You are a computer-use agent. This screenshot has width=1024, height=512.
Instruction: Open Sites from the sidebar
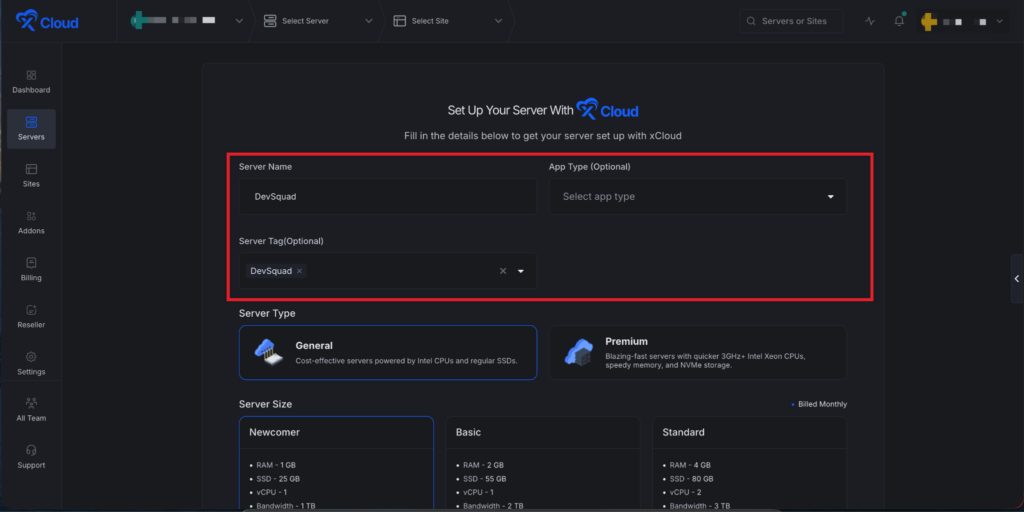pyautogui.click(x=31, y=175)
